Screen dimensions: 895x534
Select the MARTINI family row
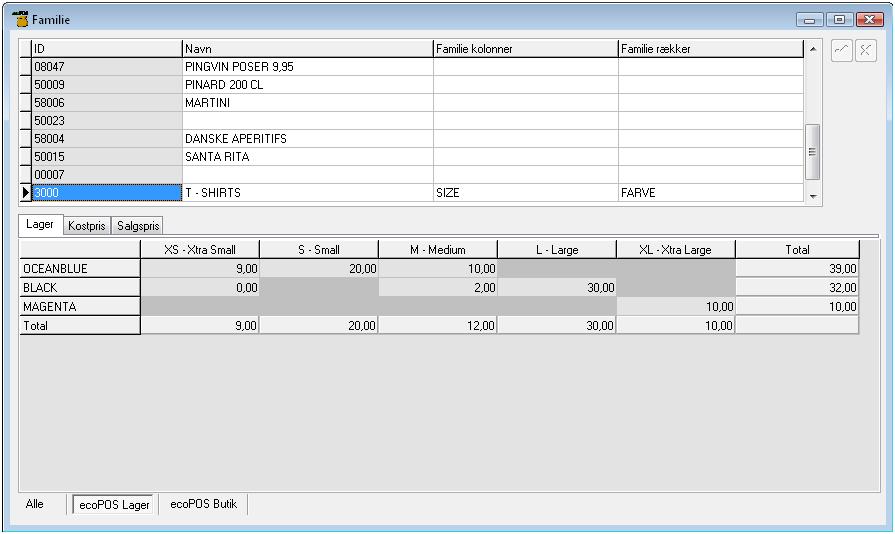(307, 103)
